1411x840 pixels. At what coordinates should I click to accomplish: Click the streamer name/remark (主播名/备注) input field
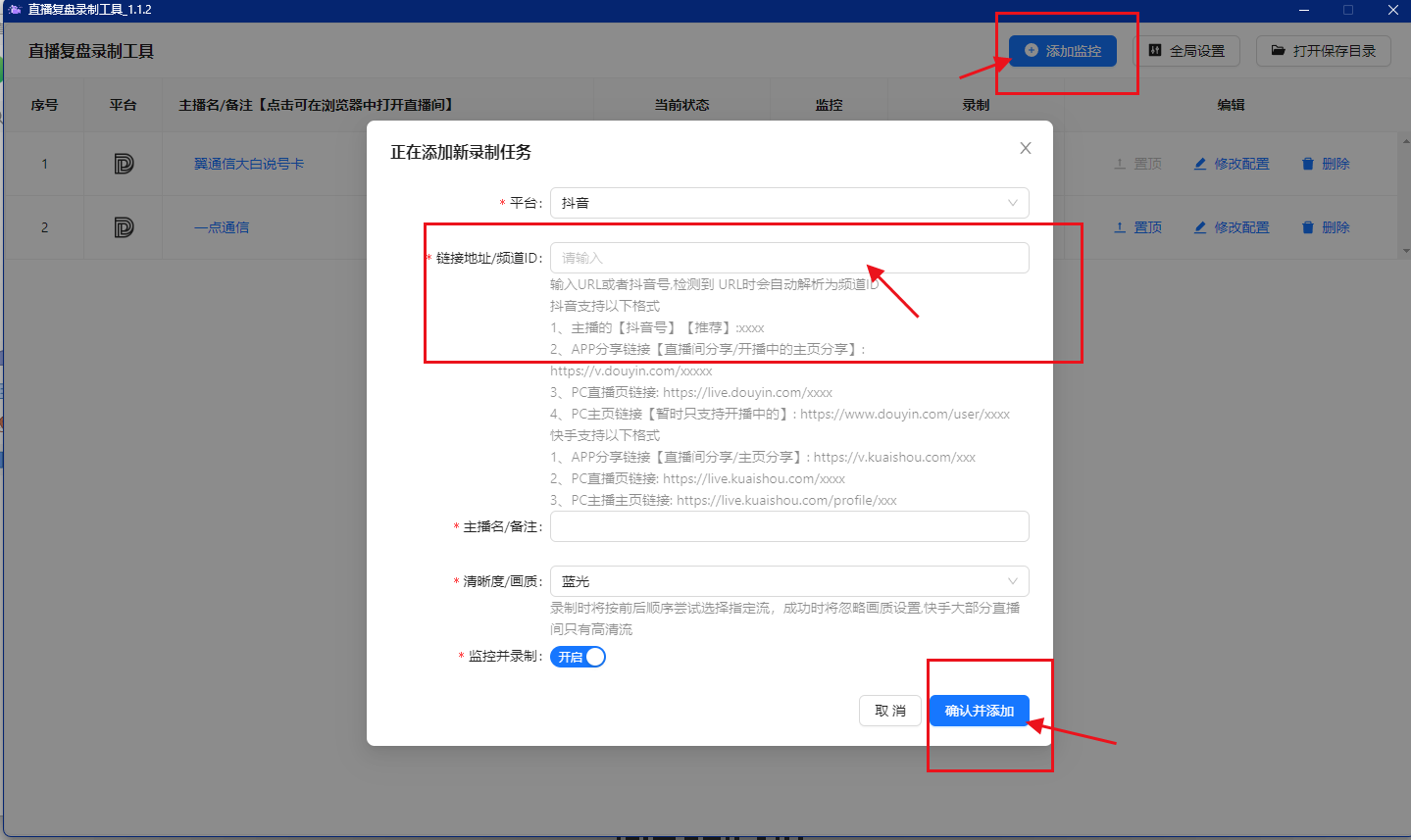click(x=788, y=526)
